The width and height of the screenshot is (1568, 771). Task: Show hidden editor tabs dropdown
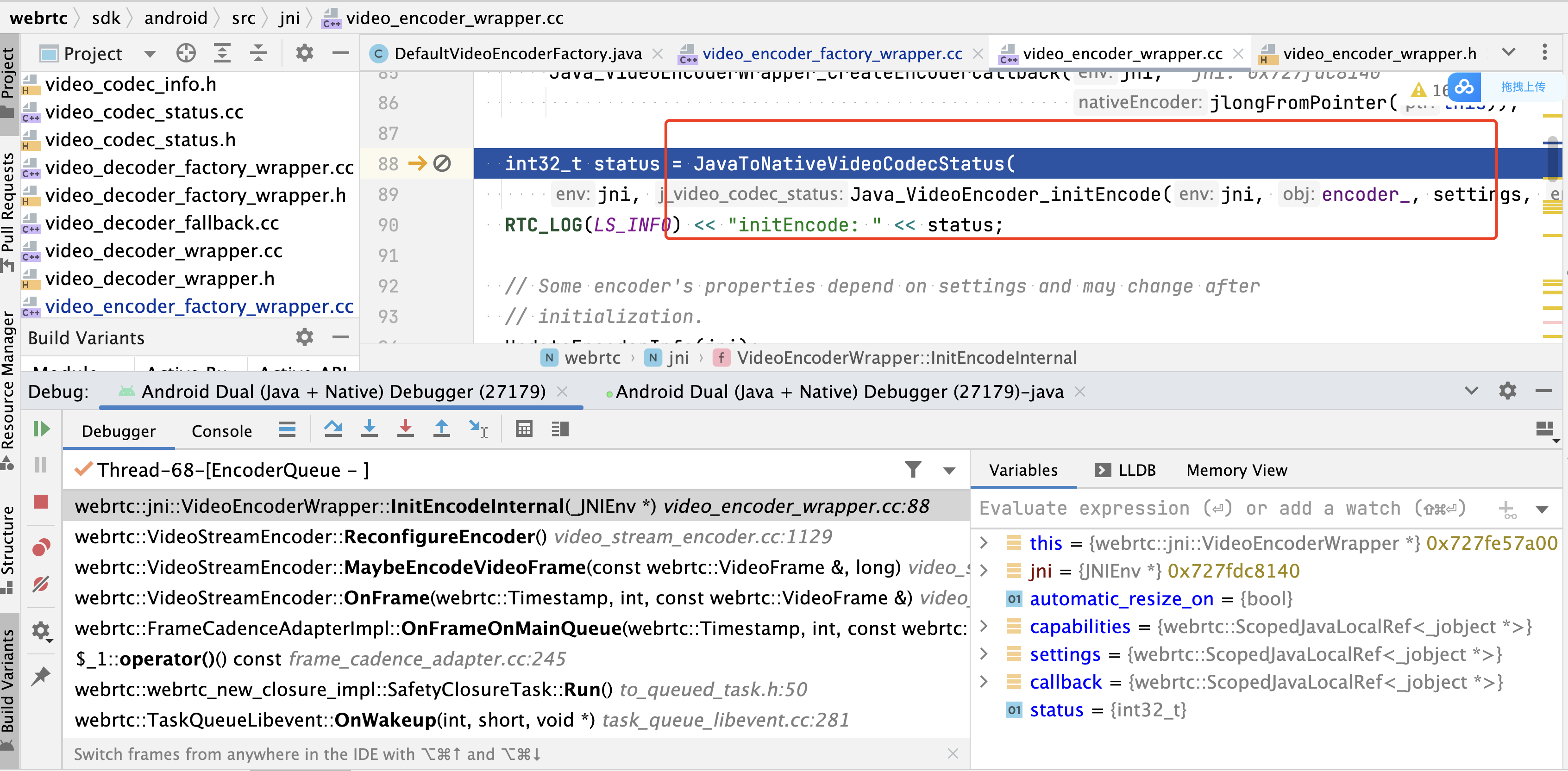pyautogui.click(x=1509, y=53)
